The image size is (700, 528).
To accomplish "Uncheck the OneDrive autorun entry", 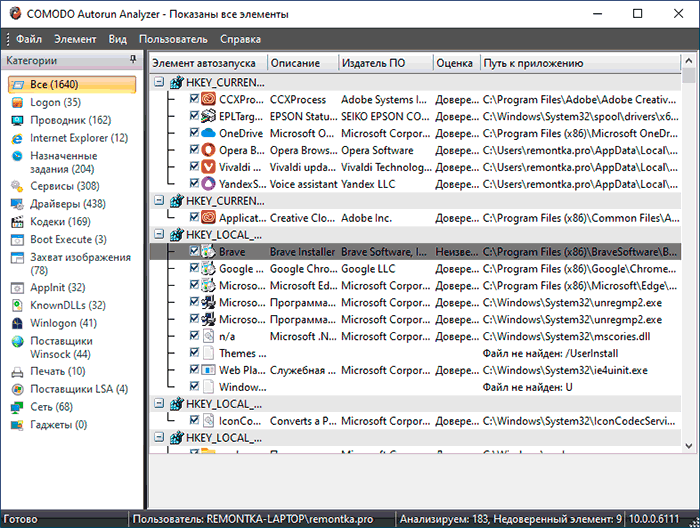I will (194, 133).
